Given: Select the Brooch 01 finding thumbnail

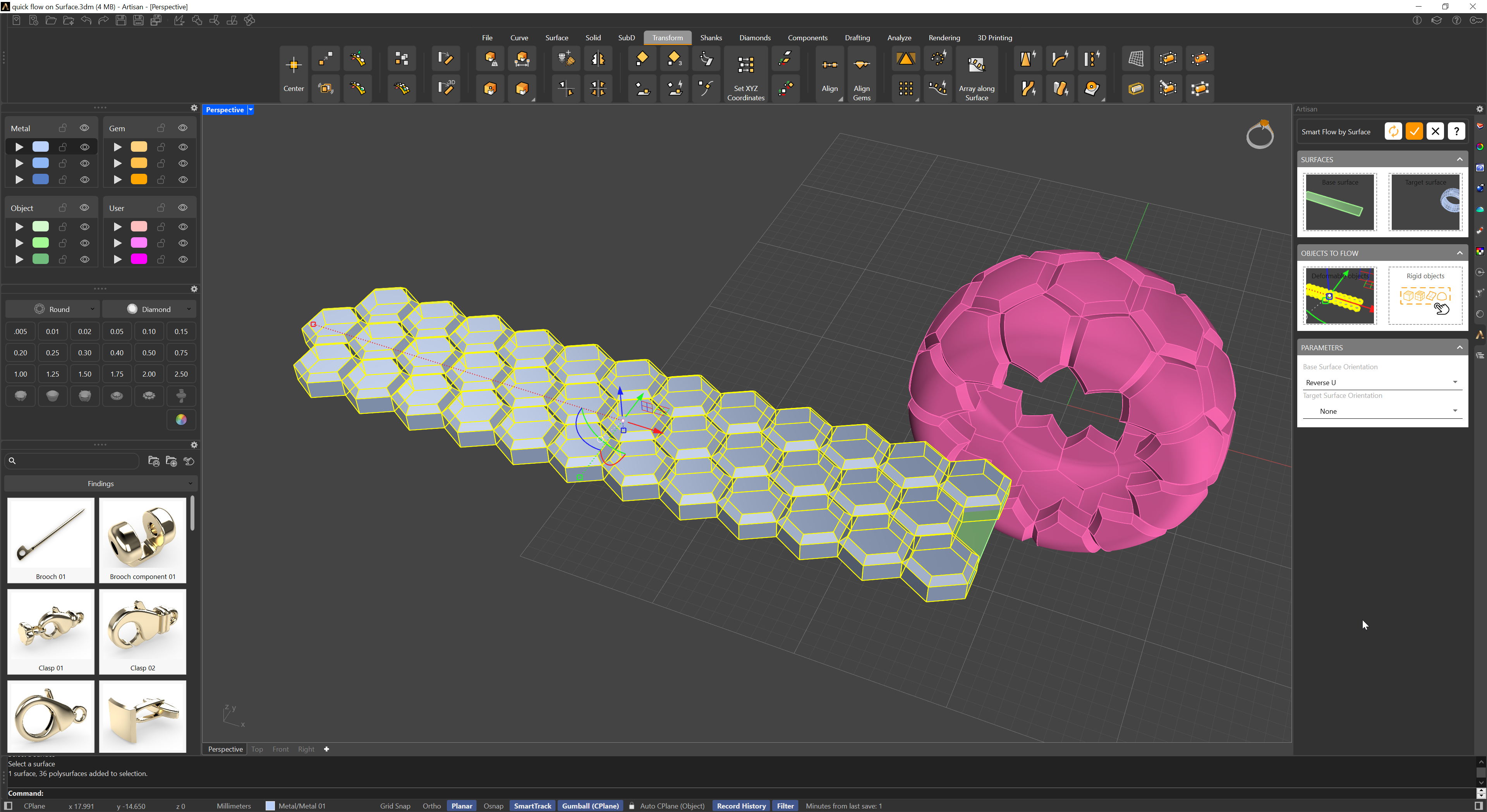Looking at the screenshot, I should pyautogui.click(x=51, y=540).
